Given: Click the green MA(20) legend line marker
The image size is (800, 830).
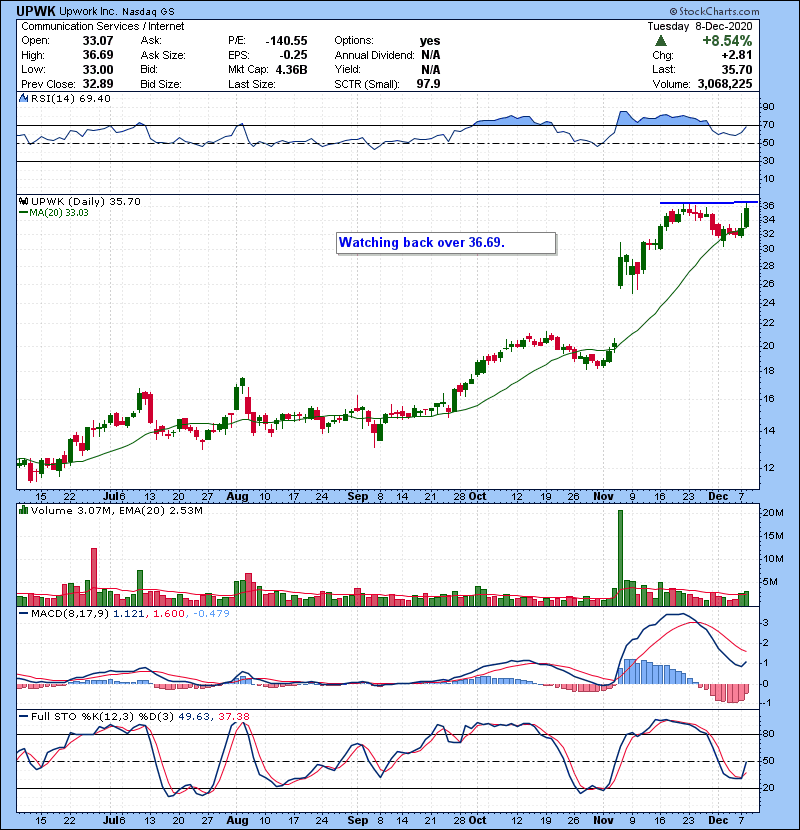Looking at the screenshot, I should tap(23, 213).
